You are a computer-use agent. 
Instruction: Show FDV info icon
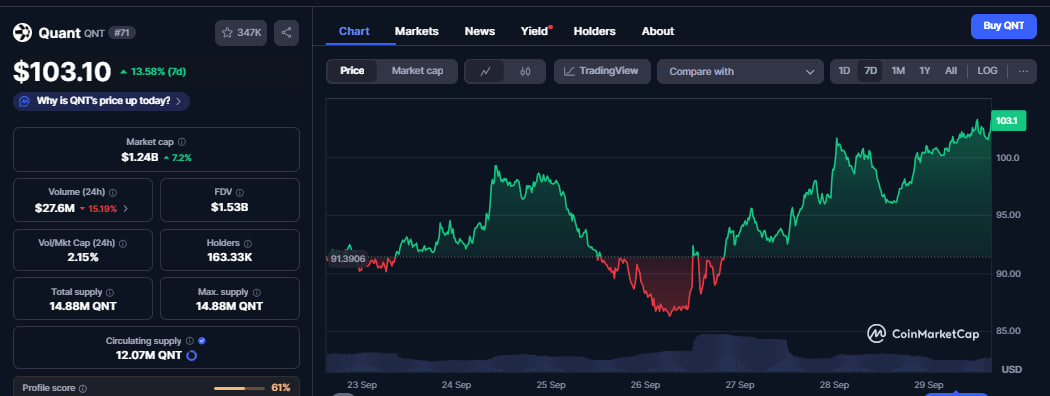tap(240, 192)
